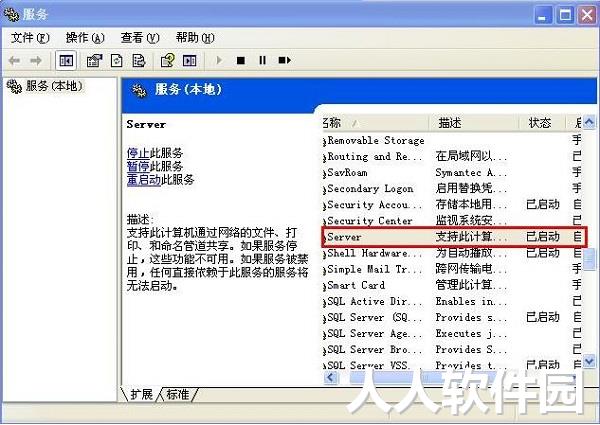
Task: Click the Restart Service icon
Action: point(284,60)
